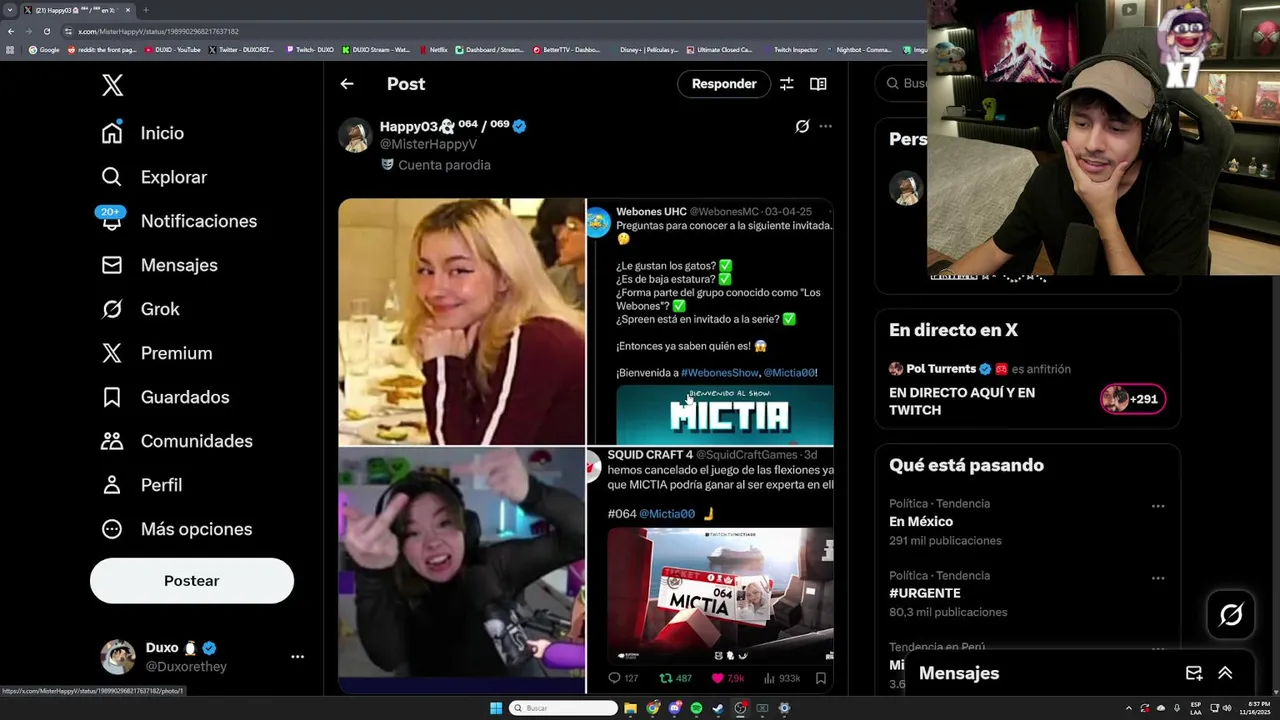Click the Windows Start button
1280x720 pixels.
[x=496, y=708]
